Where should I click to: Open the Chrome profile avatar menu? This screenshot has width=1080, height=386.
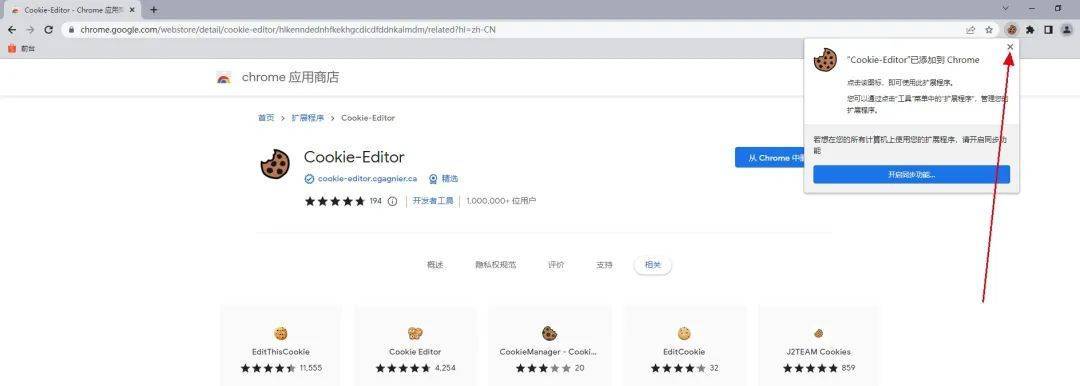(x=1067, y=30)
